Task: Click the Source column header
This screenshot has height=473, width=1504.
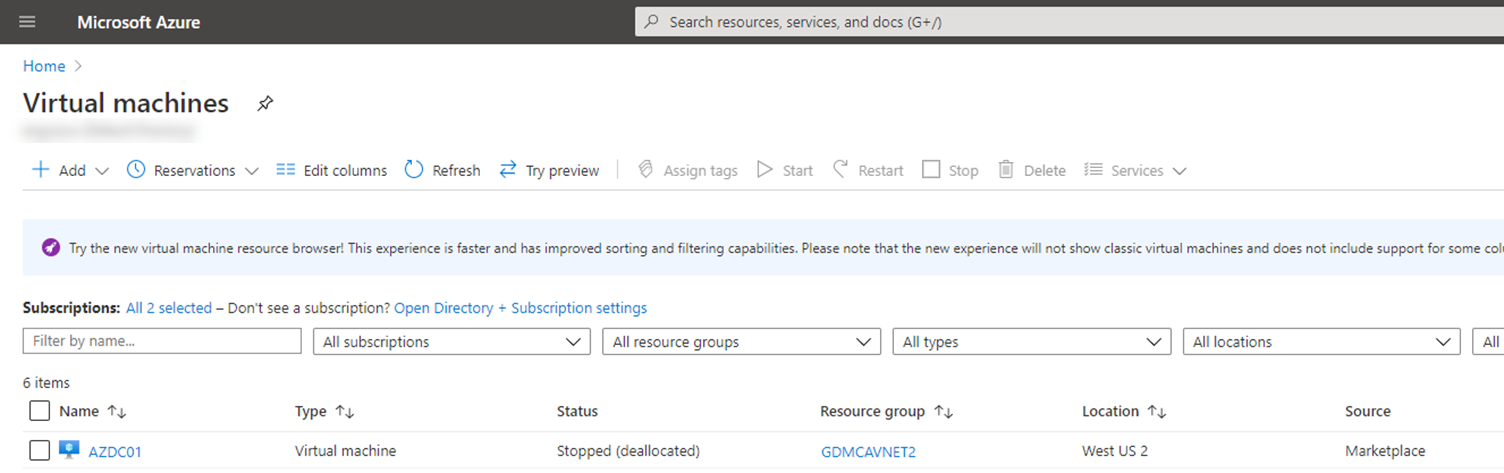Action: point(1367,411)
